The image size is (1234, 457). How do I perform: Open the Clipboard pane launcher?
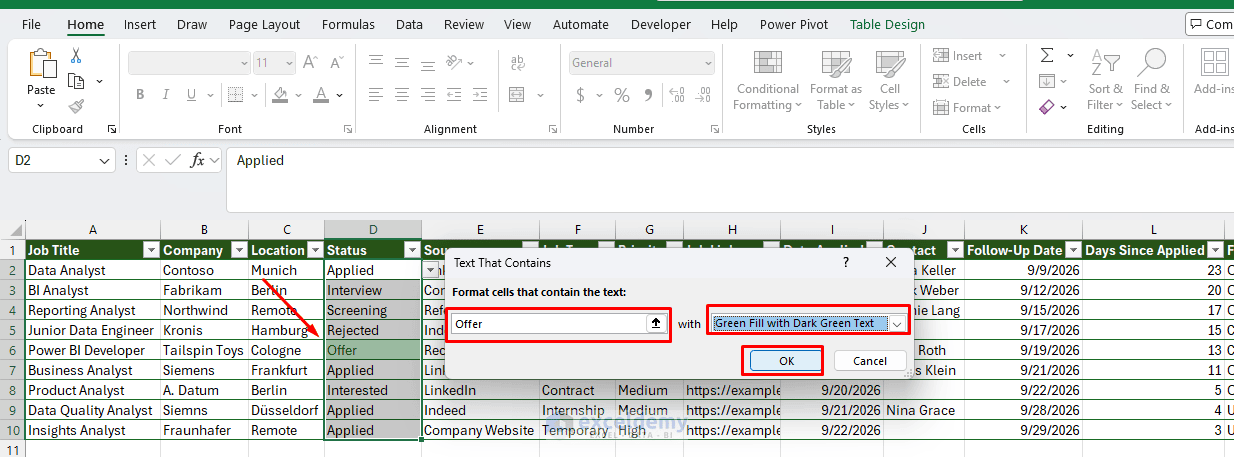[112, 129]
